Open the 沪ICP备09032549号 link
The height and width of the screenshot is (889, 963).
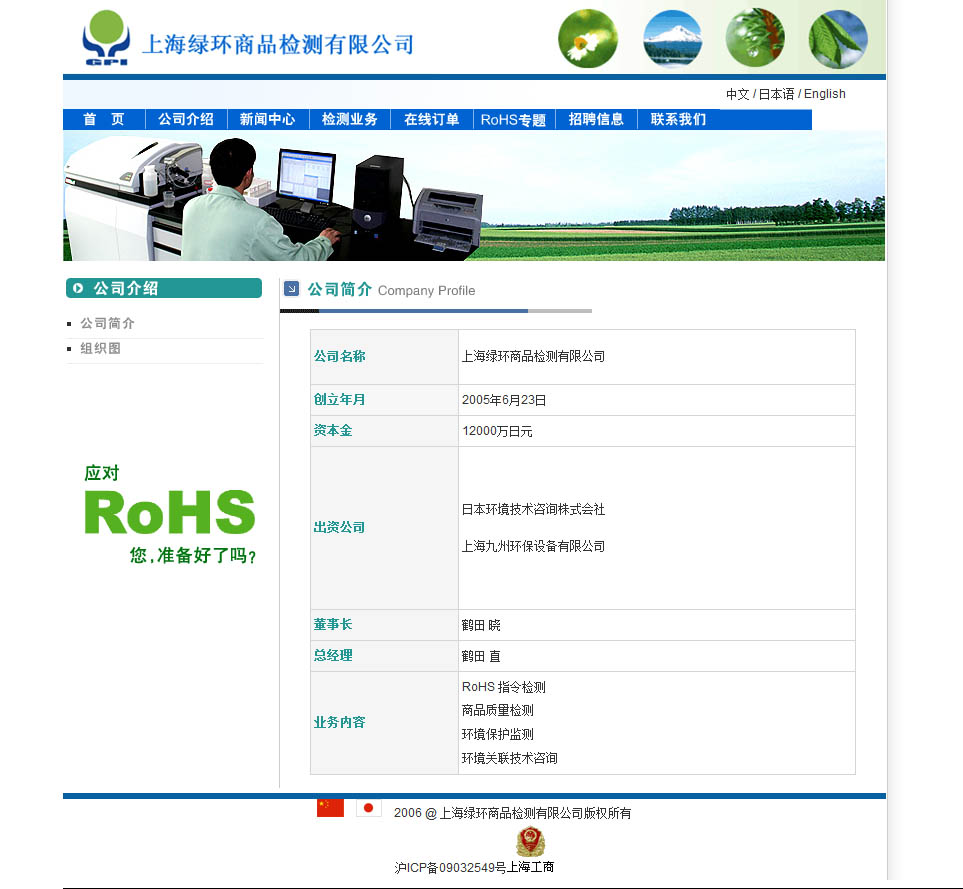tap(450, 868)
